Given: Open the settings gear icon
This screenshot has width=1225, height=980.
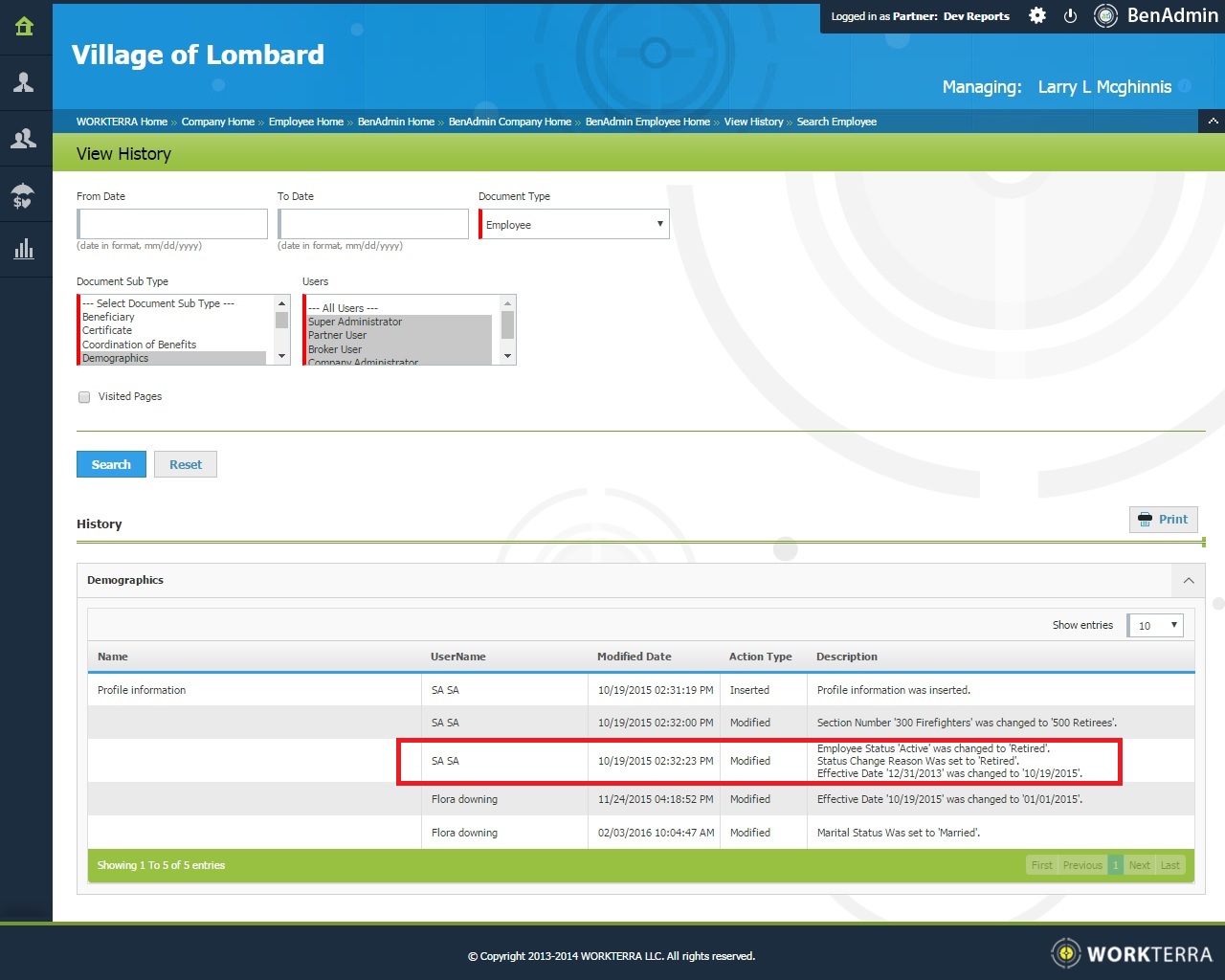Looking at the screenshot, I should coord(1037,16).
